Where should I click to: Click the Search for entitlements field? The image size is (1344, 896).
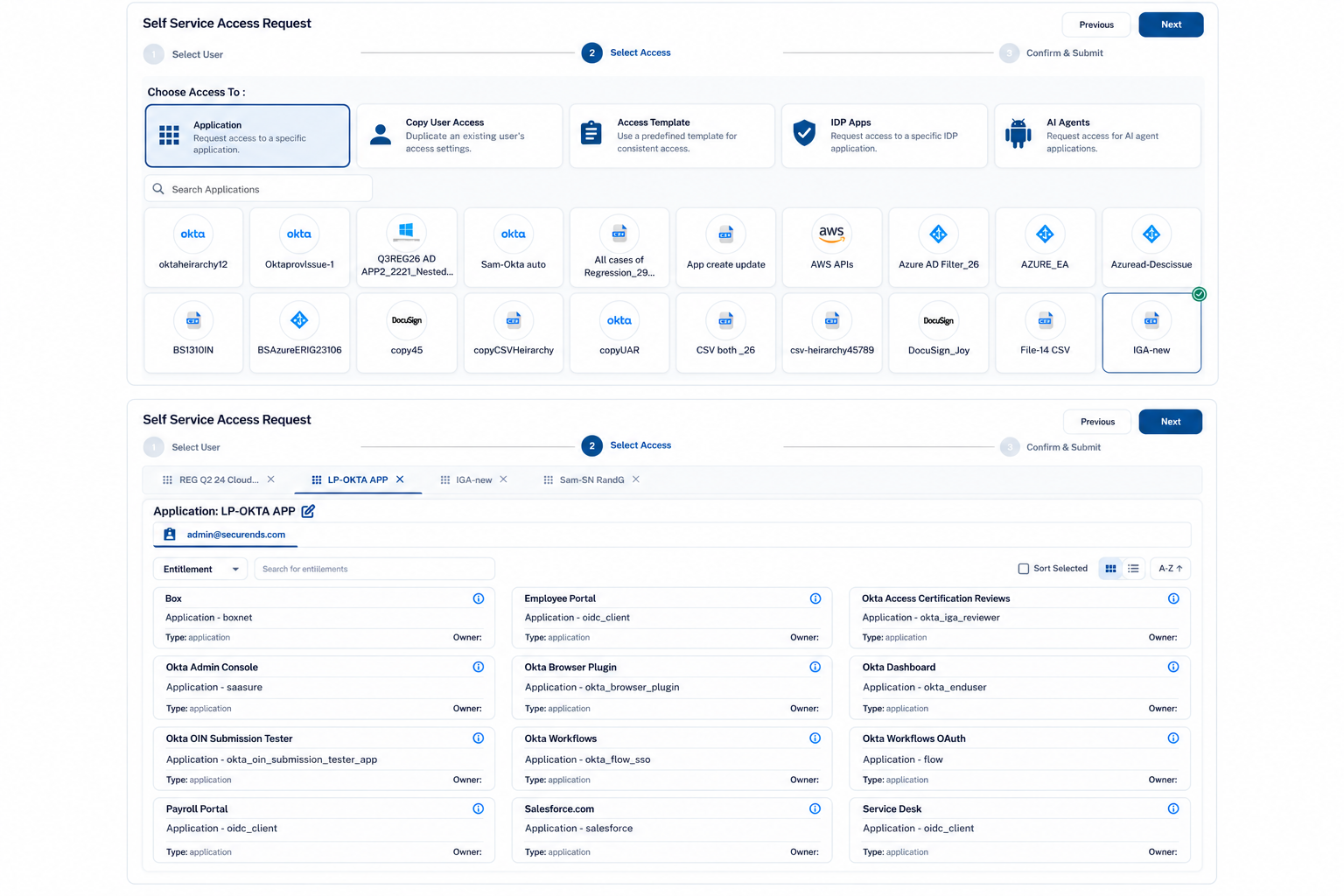[x=374, y=569]
